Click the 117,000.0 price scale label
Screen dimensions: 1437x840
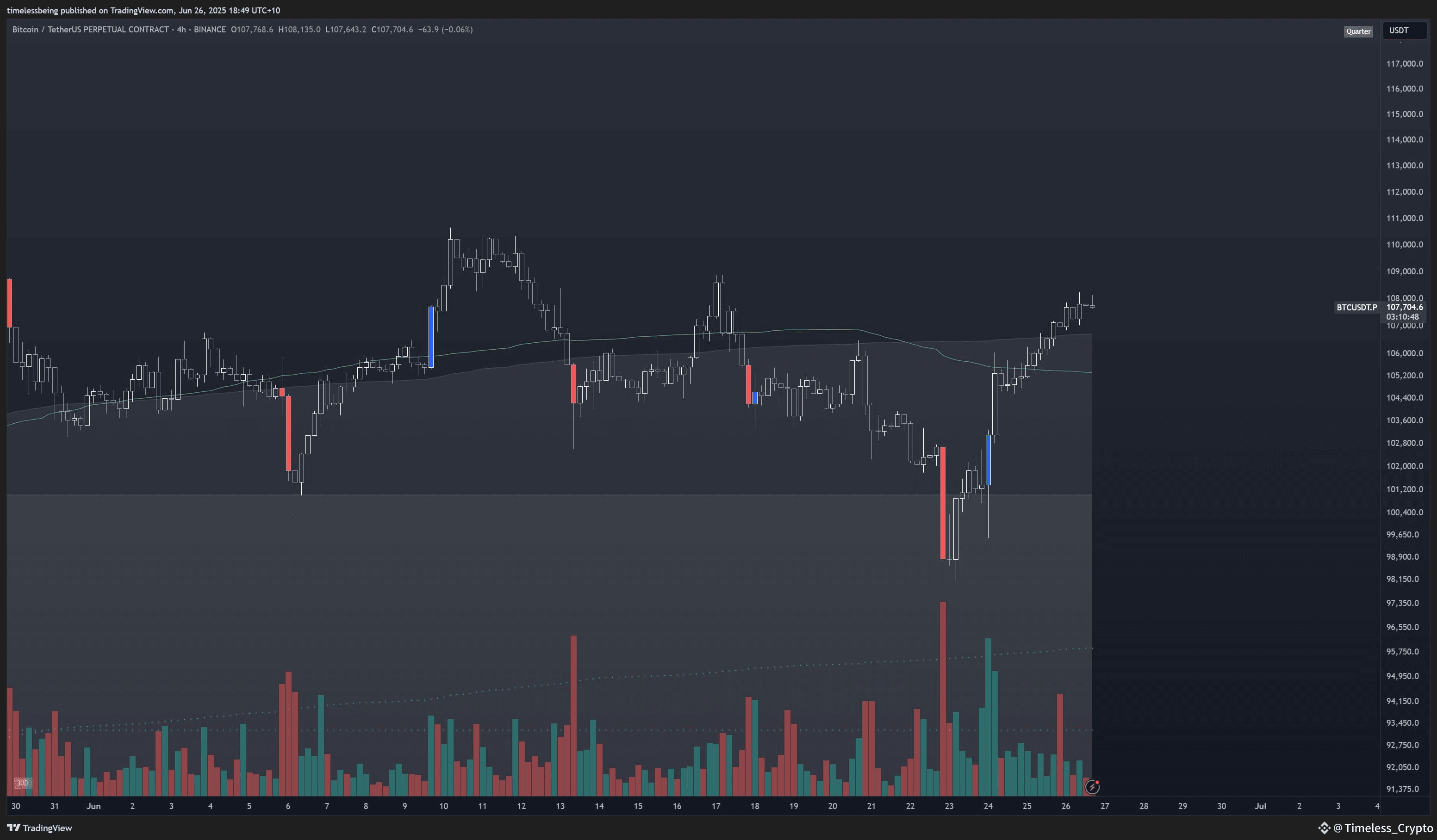click(1405, 63)
